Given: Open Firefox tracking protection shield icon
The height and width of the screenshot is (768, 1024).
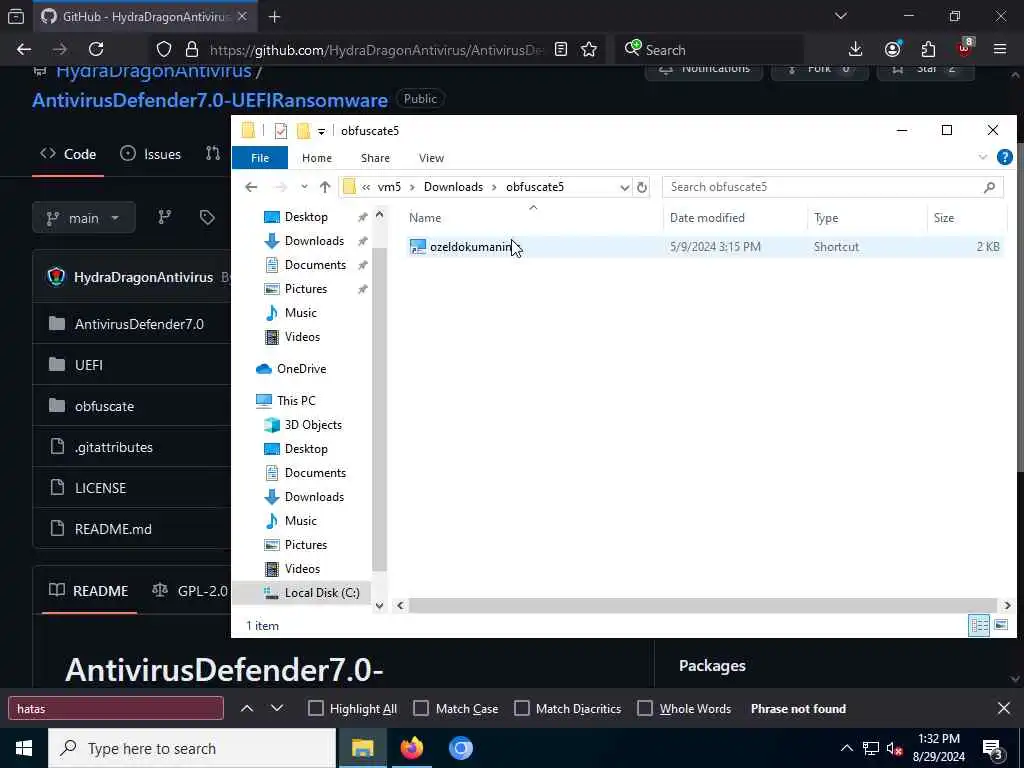Looking at the screenshot, I should 164,50.
